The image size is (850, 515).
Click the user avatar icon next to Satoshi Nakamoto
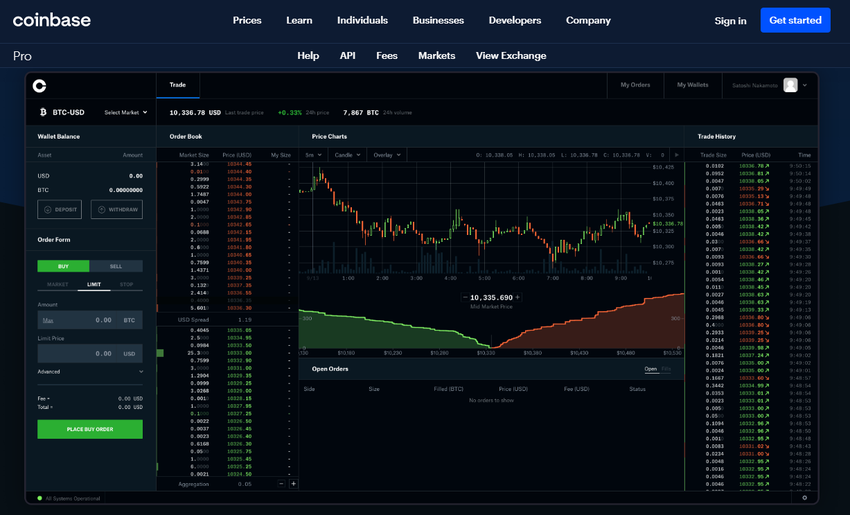[790, 85]
